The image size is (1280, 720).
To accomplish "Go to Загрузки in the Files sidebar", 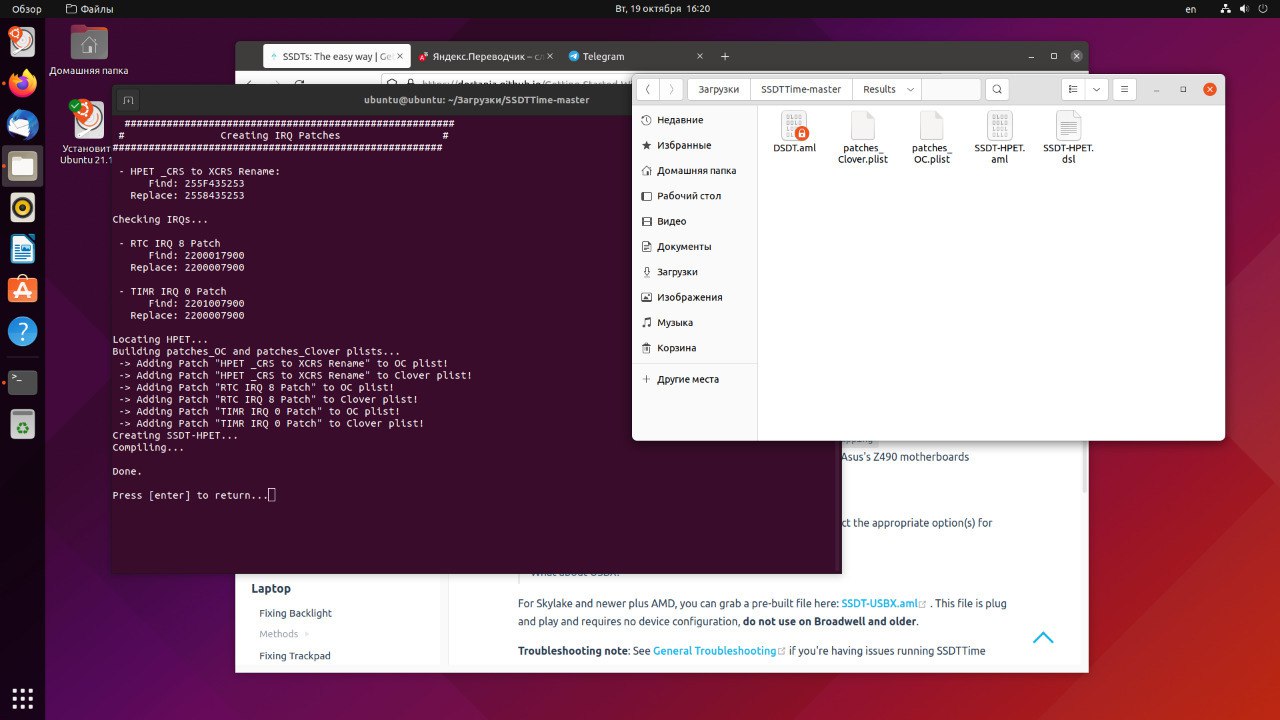I will (676, 272).
